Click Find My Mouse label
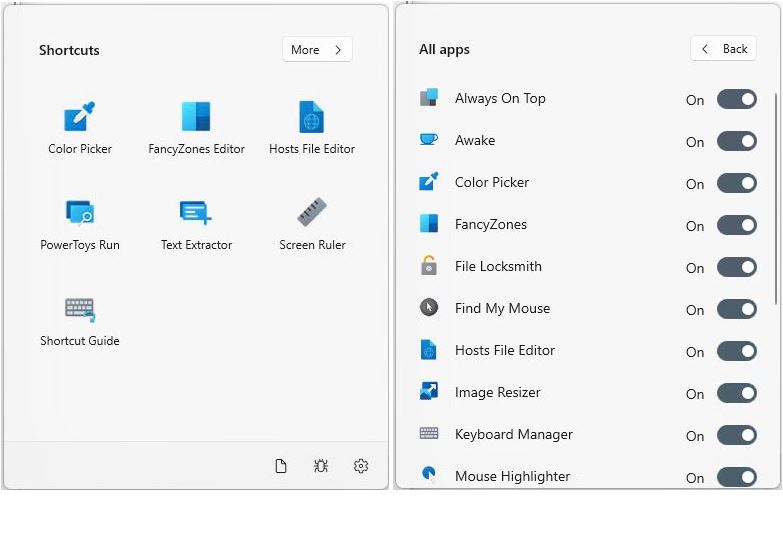 pyautogui.click(x=502, y=309)
